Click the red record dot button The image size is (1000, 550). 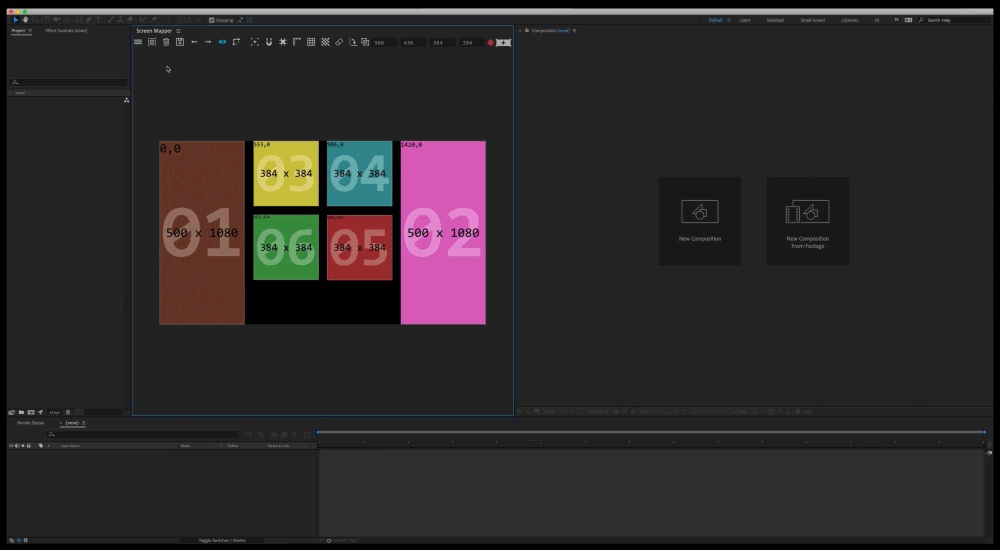click(x=490, y=43)
